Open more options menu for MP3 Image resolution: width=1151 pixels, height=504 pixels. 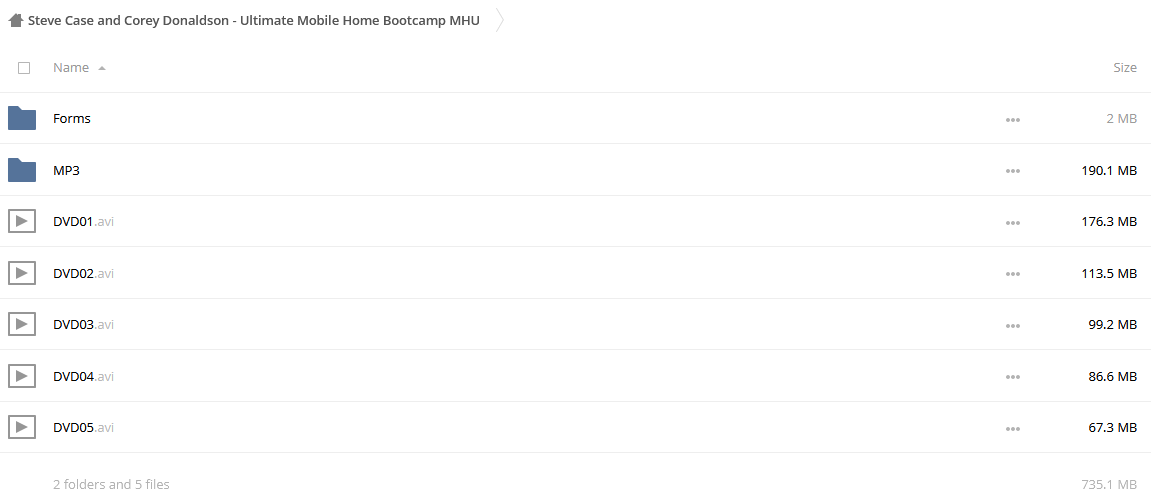coord(1013,171)
